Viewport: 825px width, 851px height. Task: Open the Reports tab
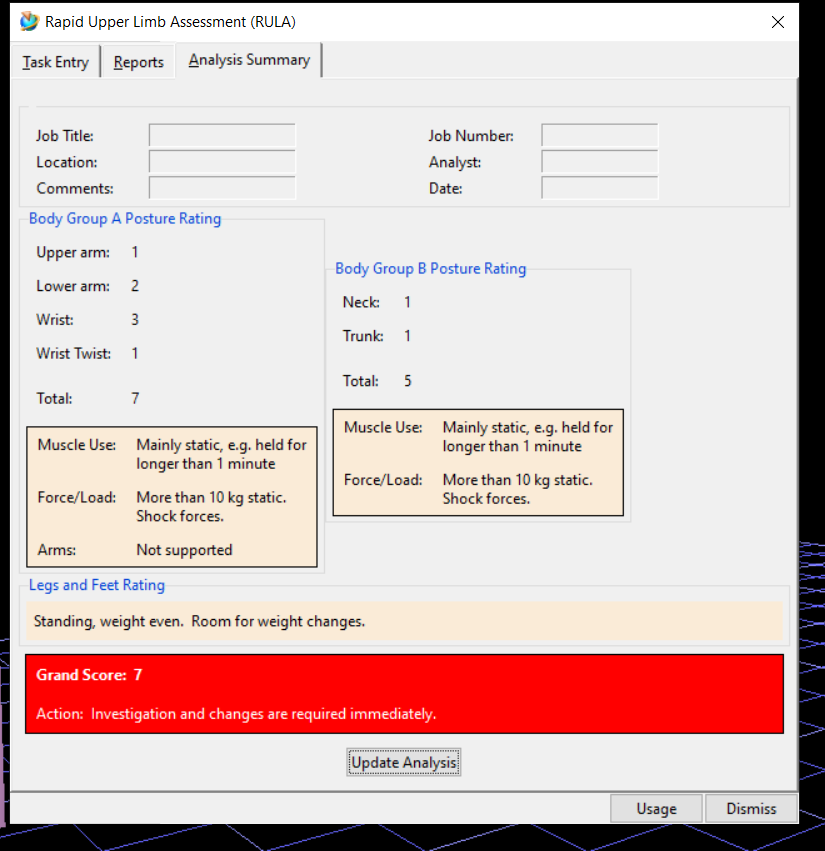tap(138, 62)
